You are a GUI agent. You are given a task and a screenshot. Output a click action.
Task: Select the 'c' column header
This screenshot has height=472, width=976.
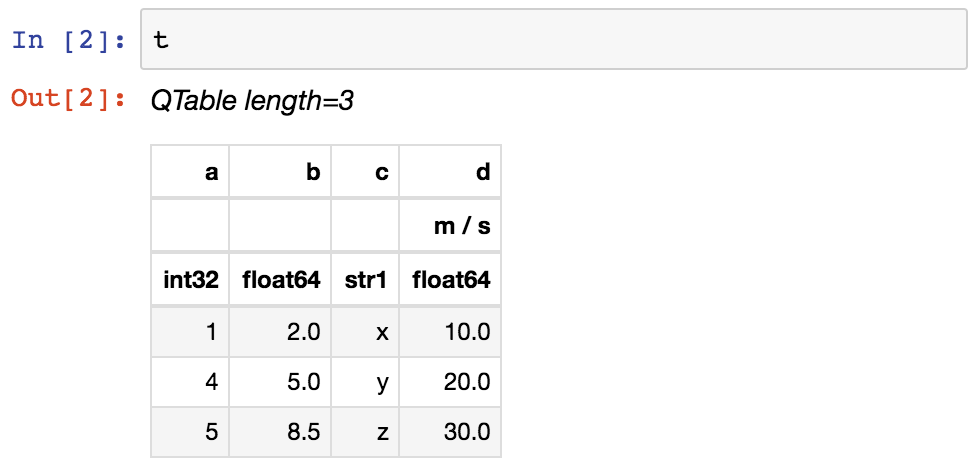pyautogui.click(x=381, y=172)
